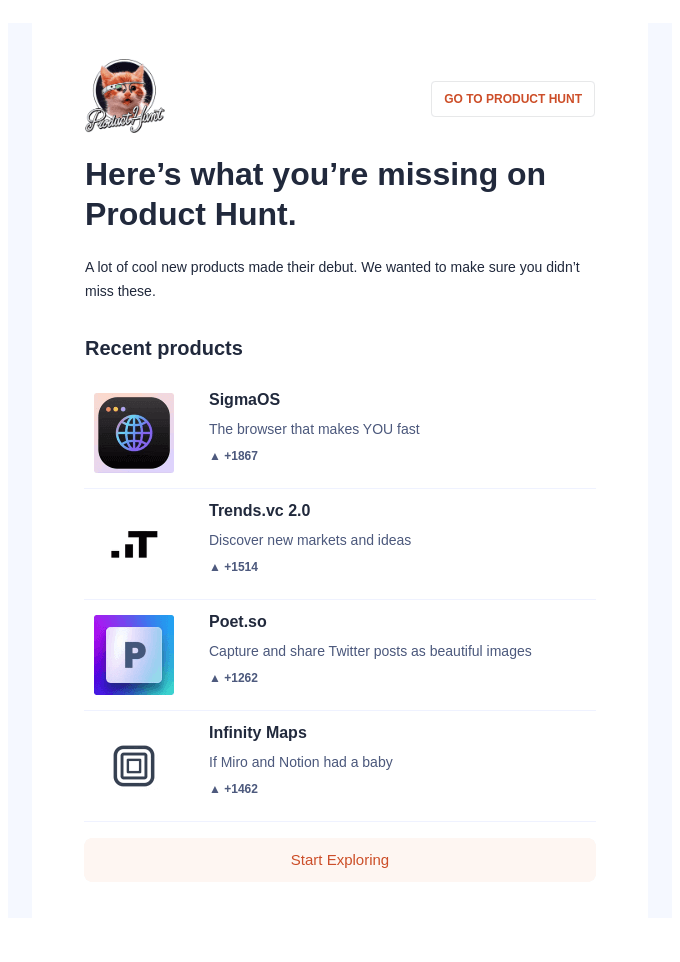The width and height of the screenshot is (680, 962).
Task: Click the Infinity Maps upvote arrow
Action: 215,789
